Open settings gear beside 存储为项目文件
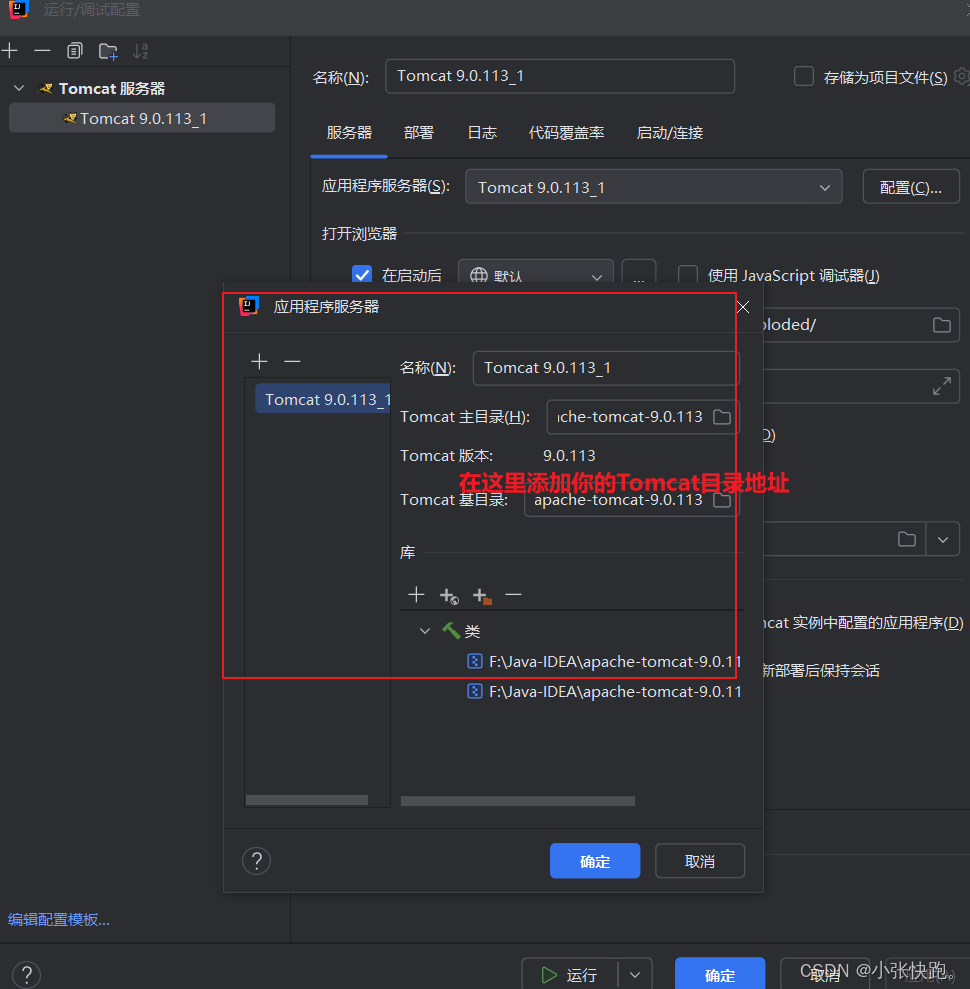The image size is (970, 989). click(962, 76)
